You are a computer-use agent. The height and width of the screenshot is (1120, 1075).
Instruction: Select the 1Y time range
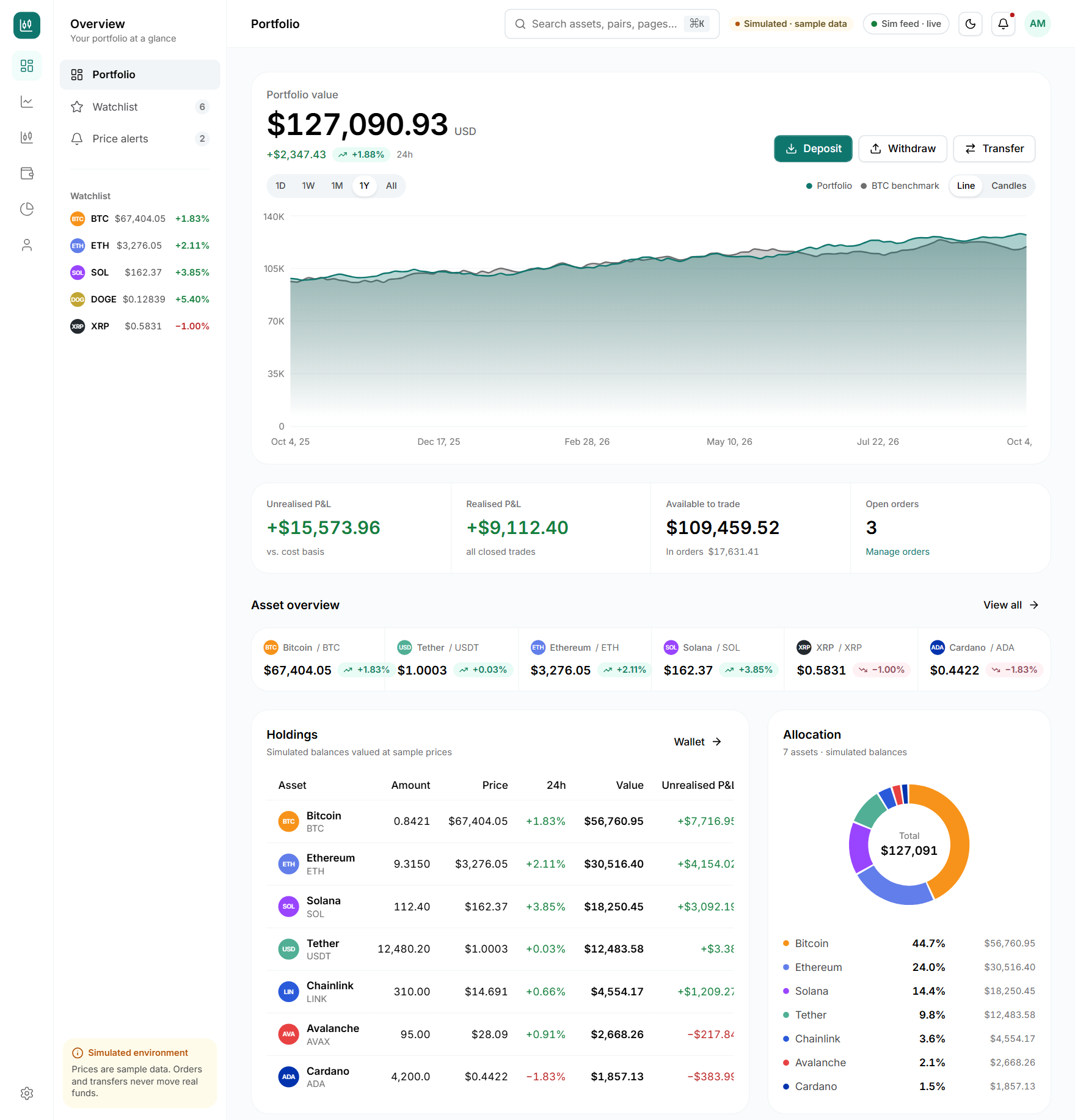(365, 186)
